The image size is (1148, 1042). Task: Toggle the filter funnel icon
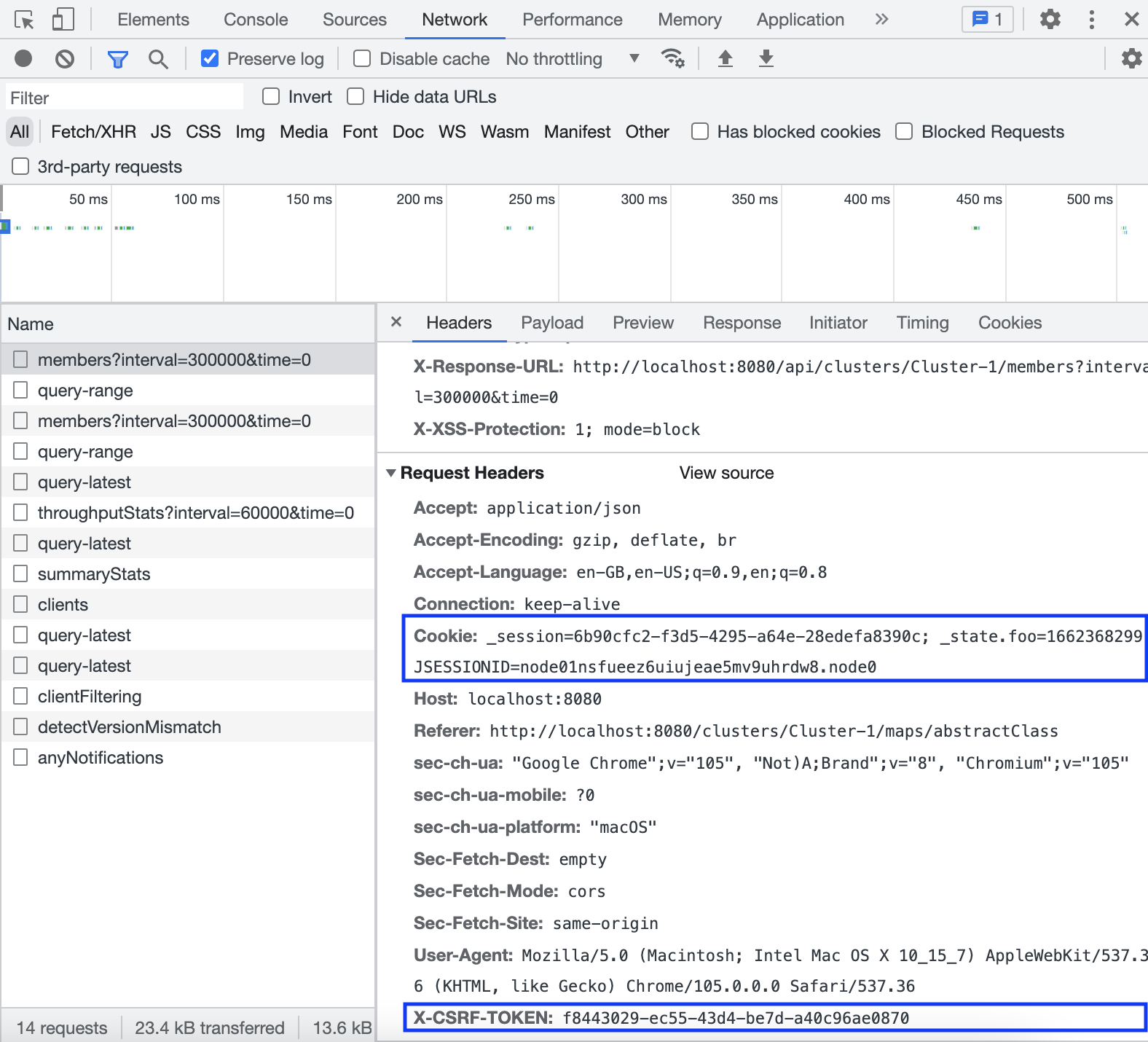click(x=117, y=59)
